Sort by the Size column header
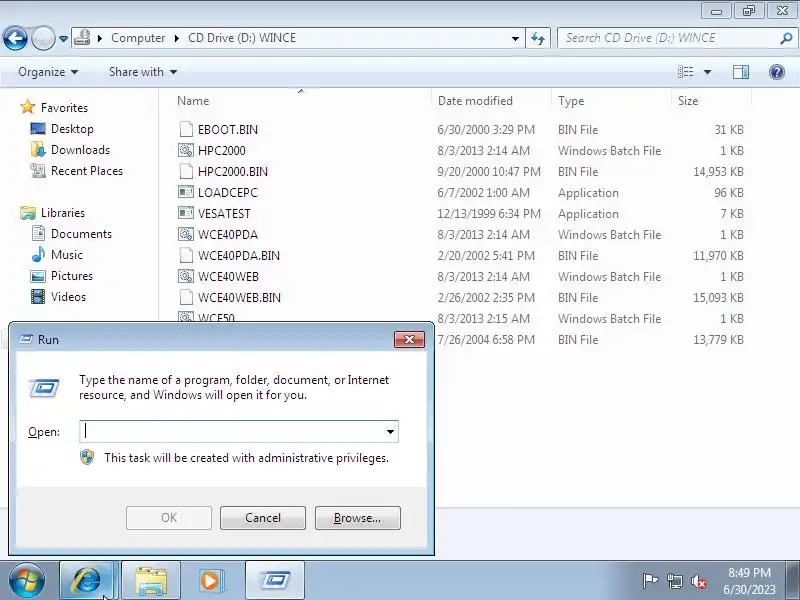The width and height of the screenshot is (800, 600). pos(688,101)
